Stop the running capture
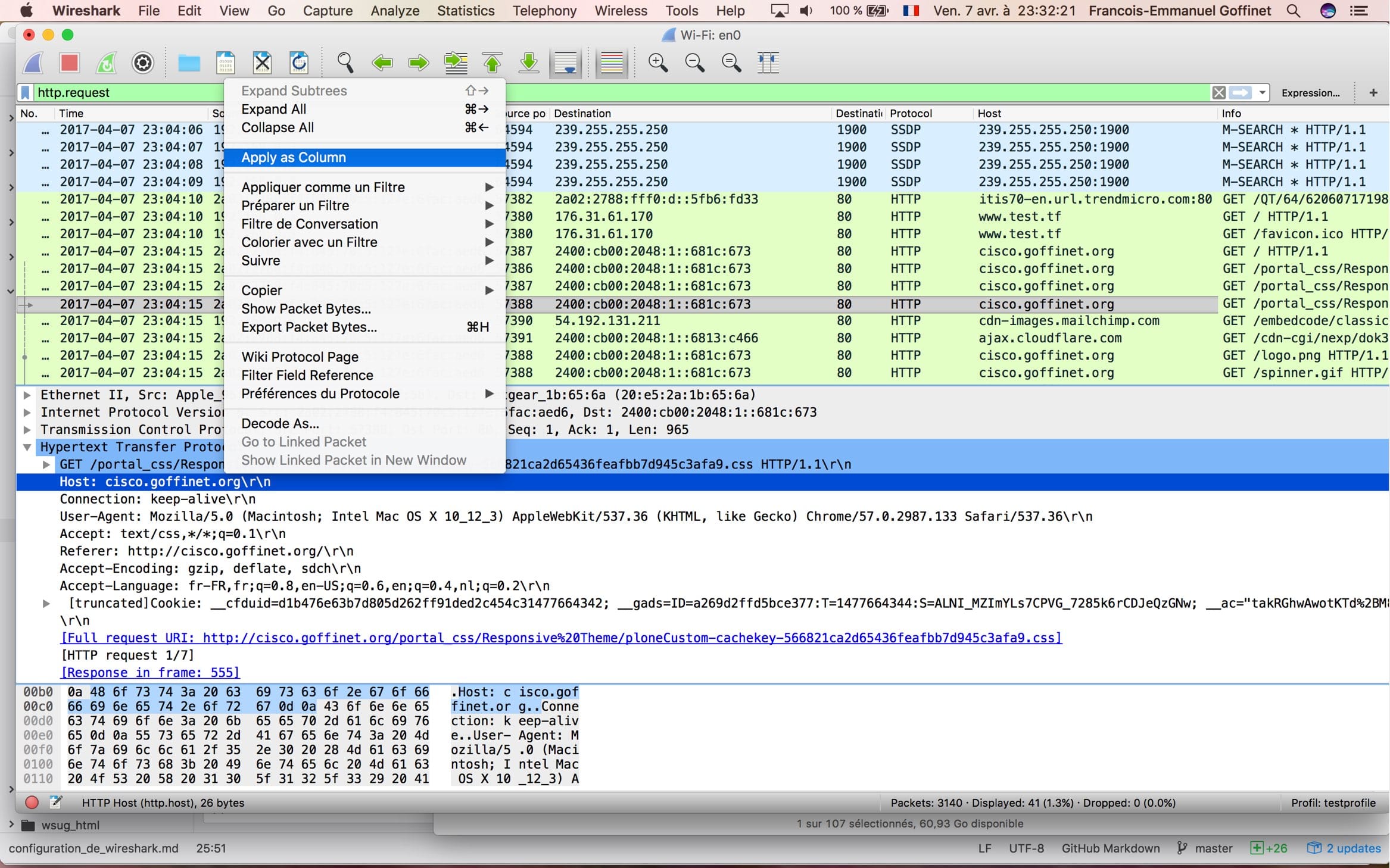The width and height of the screenshot is (1390, 868). click(x=70, y=63)
